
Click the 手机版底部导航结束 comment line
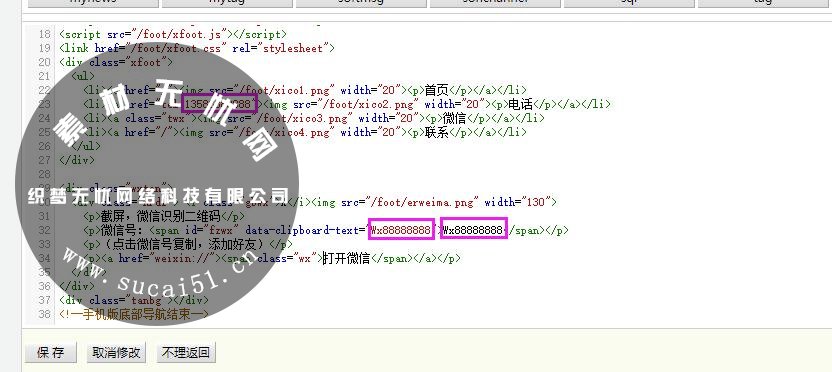[134, 314]
